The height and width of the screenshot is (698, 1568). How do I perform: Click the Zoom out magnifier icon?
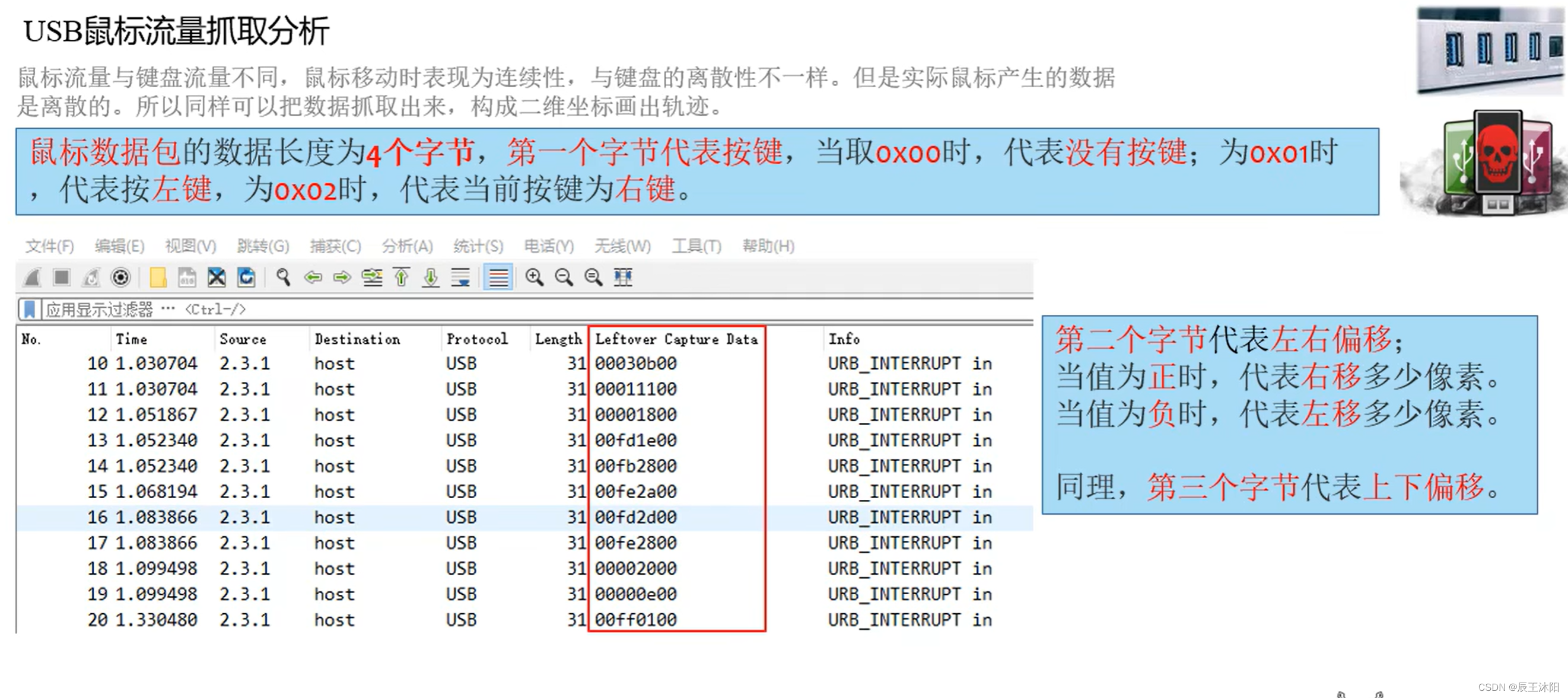[x=564, y=278]
